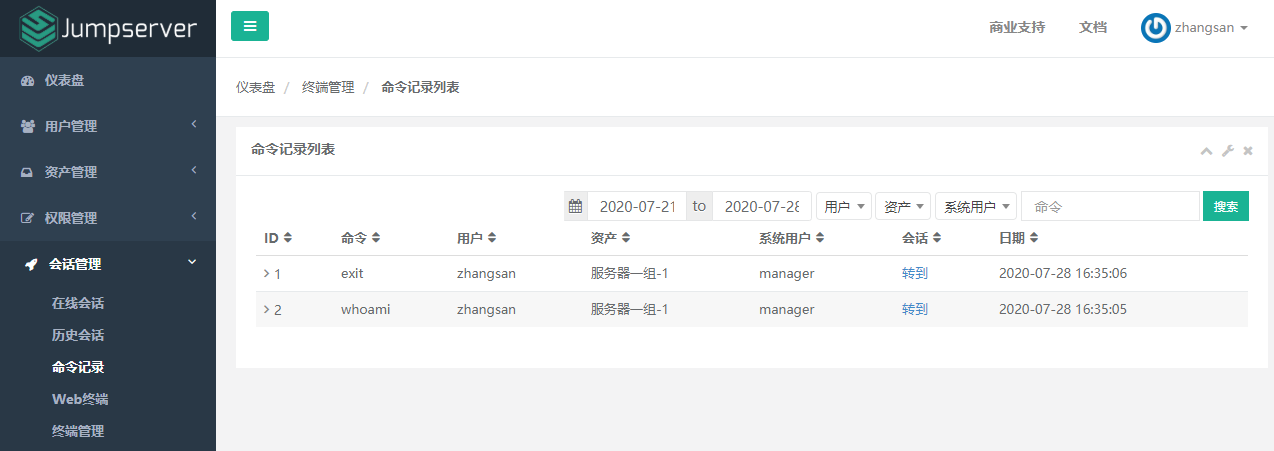Click the calendar icon beside the start date
Image resolution: width=1274 pixels, height=451 pixels.
(x=575, y=206)
